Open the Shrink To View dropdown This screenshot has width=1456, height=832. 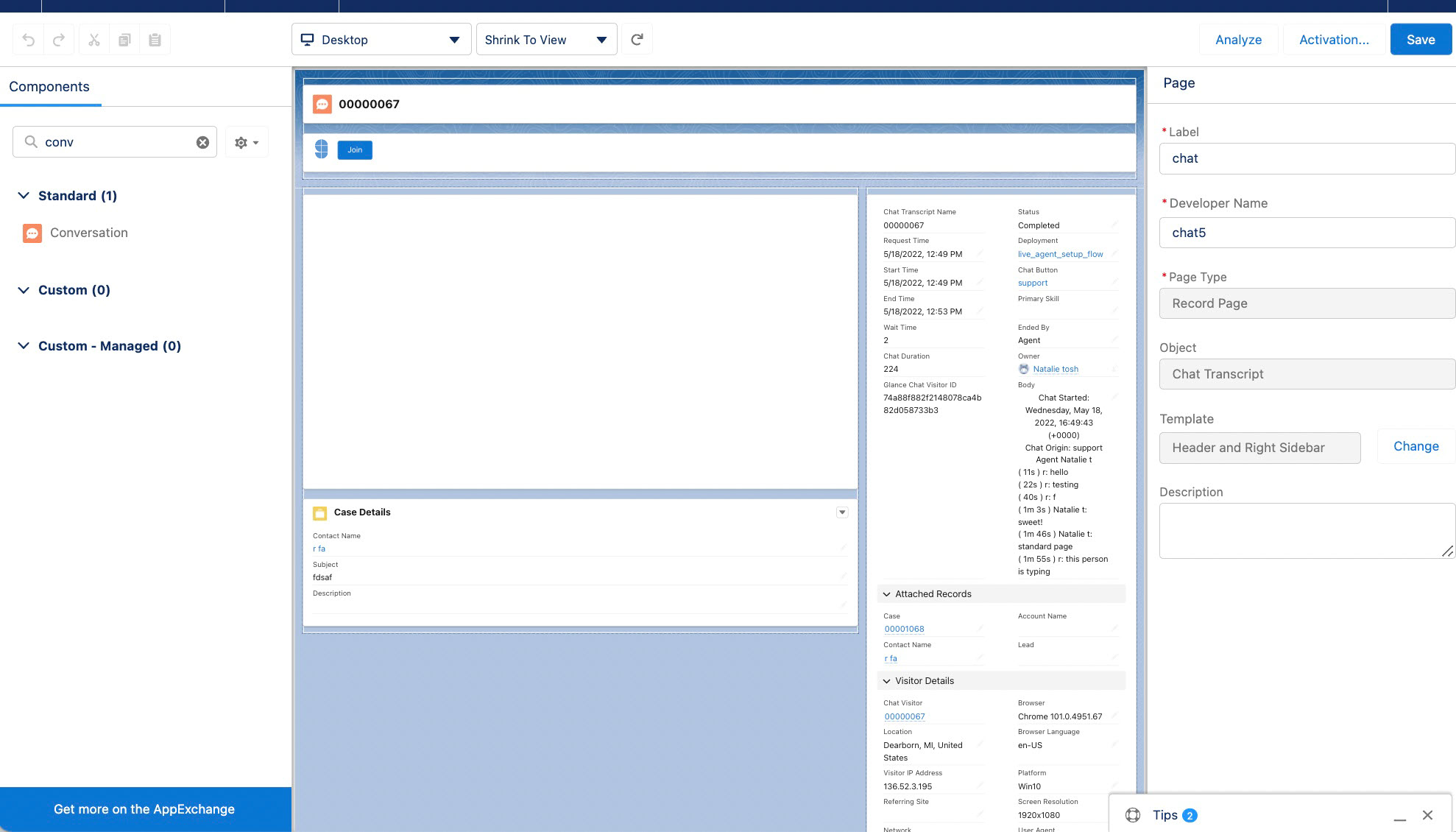(546, 40)
